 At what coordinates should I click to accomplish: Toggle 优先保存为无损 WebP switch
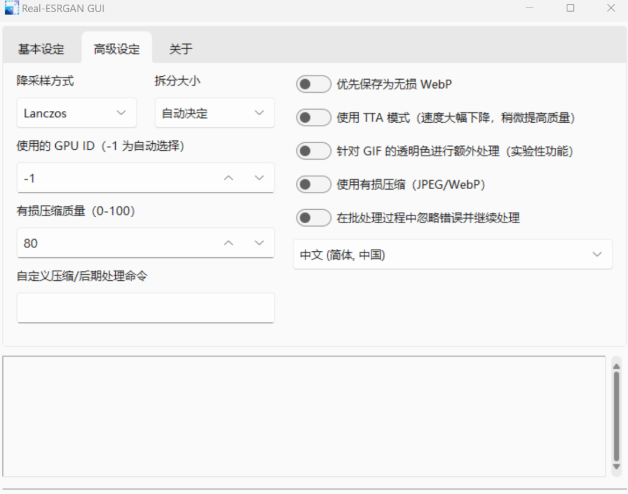point(314,84)
